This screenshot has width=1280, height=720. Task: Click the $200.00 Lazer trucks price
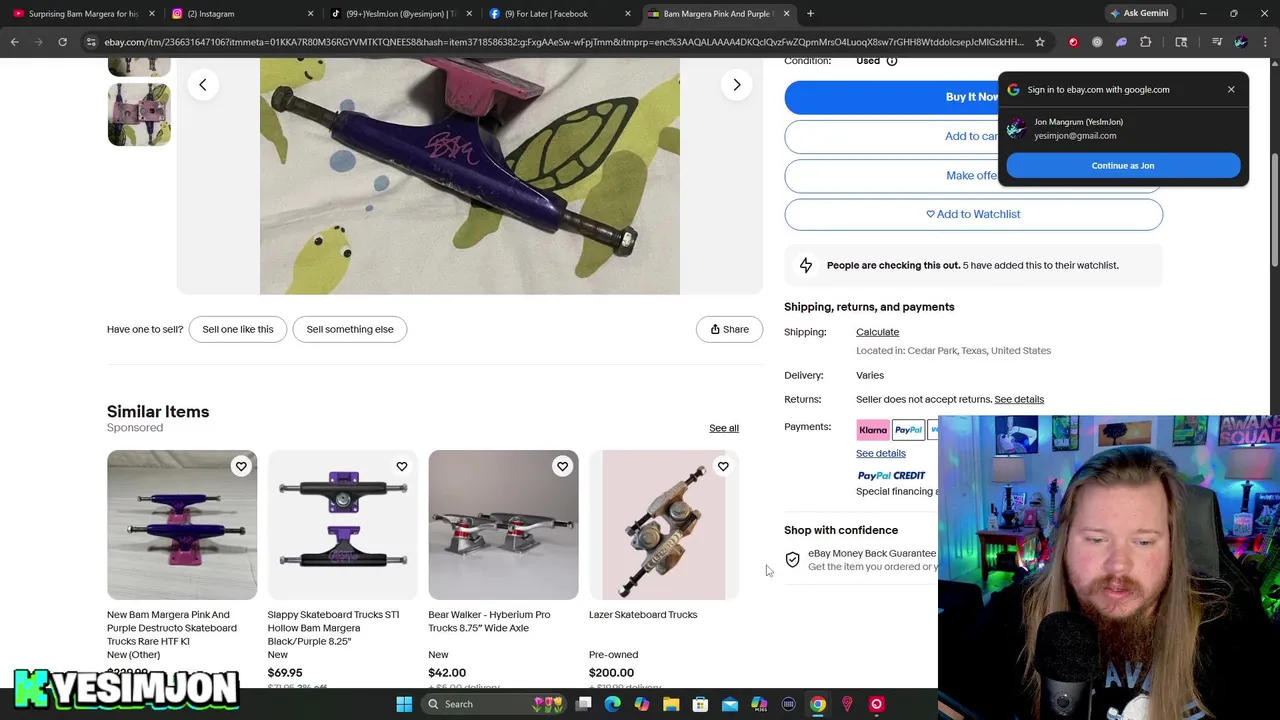611,673
